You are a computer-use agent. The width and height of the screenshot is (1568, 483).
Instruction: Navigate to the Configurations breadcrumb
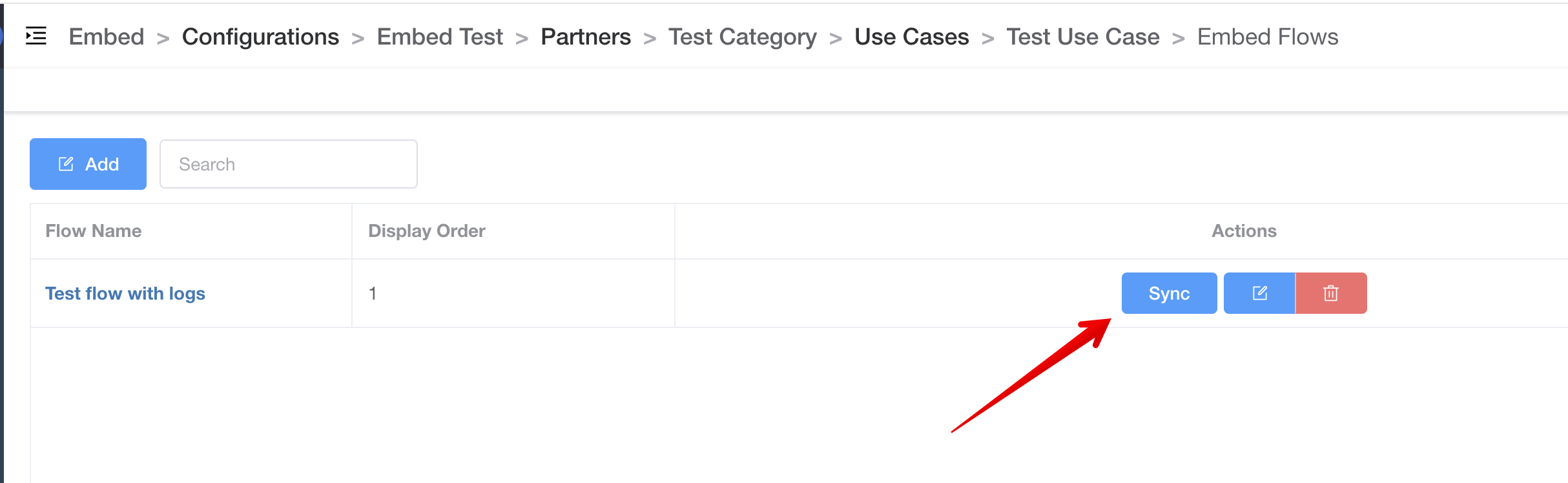pos(260,37)
